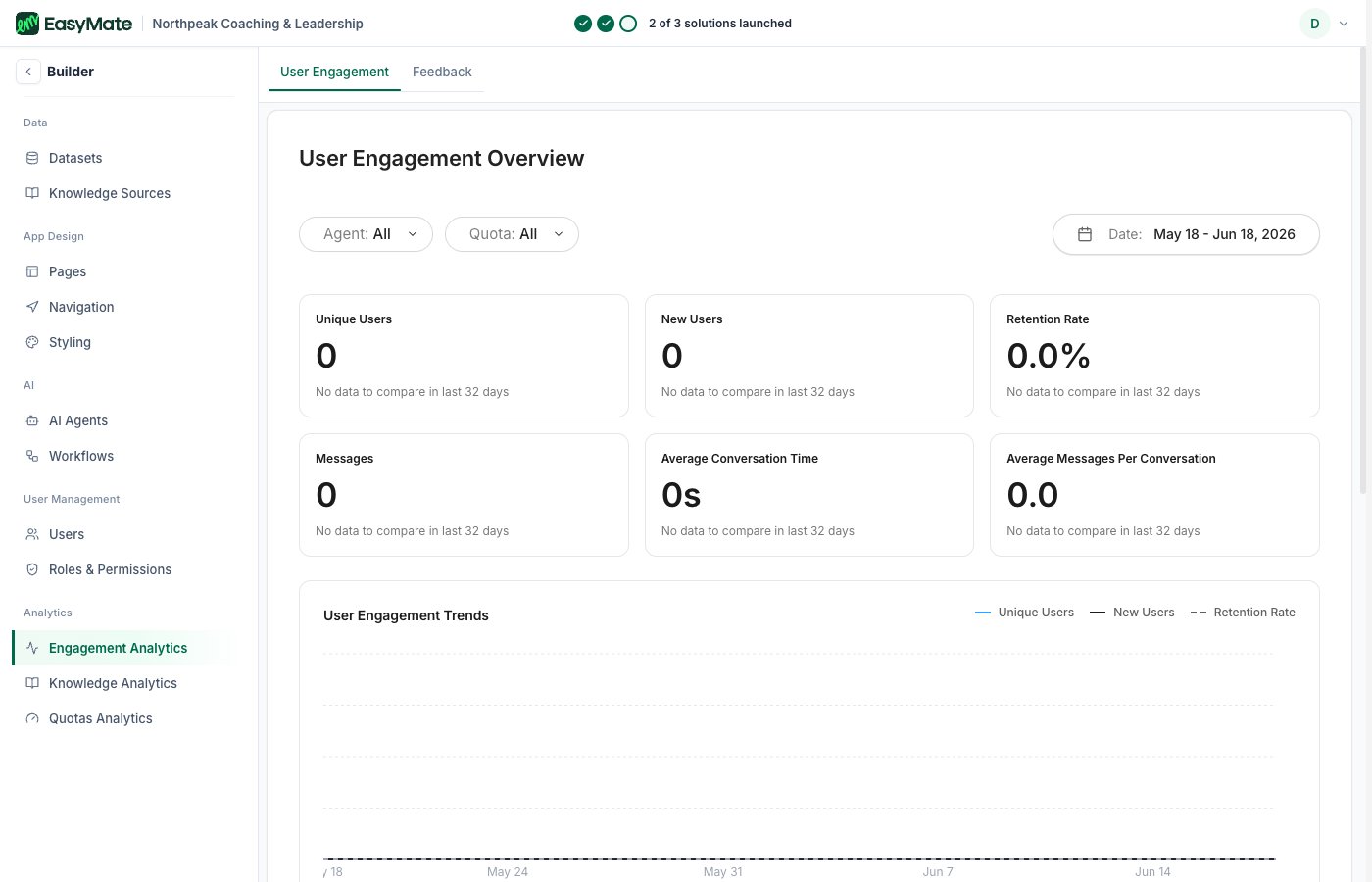Image resolution: width=1372 pixels, height=882 pixels.
Task: Click the Styling palette icon
Action: coord(32,342)
